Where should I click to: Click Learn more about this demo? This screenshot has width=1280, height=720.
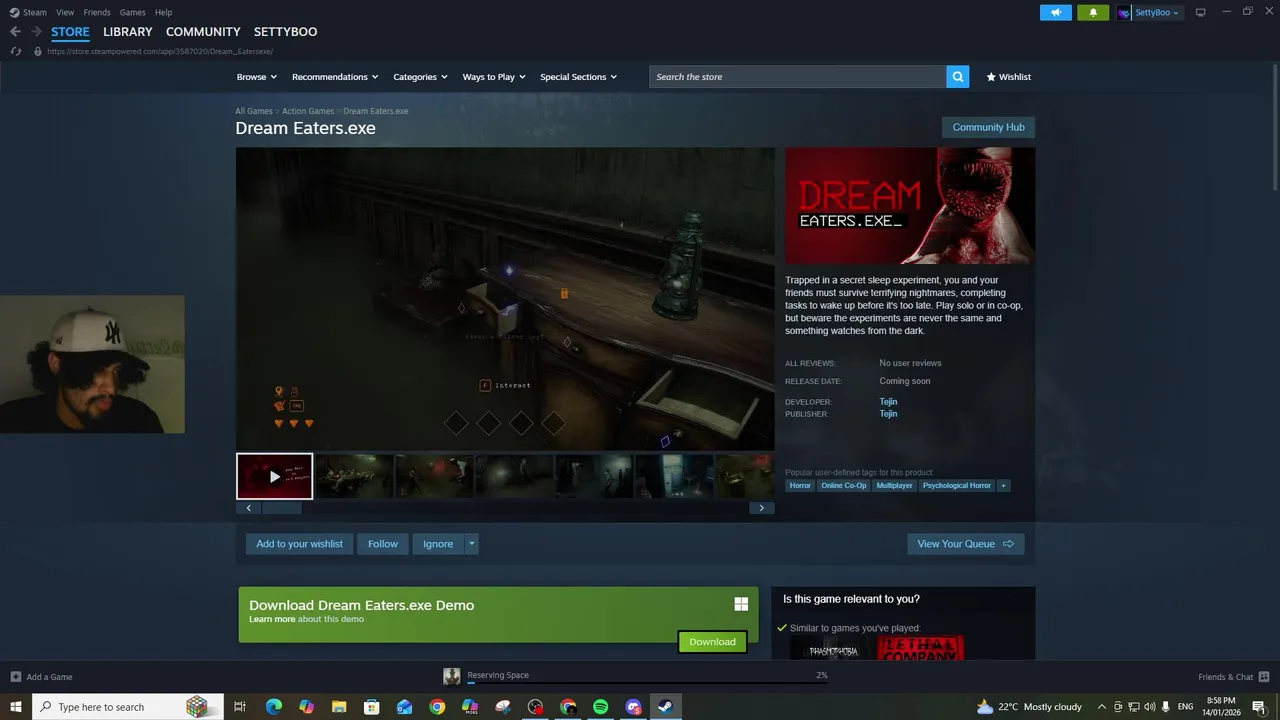(x=272, y=619)
